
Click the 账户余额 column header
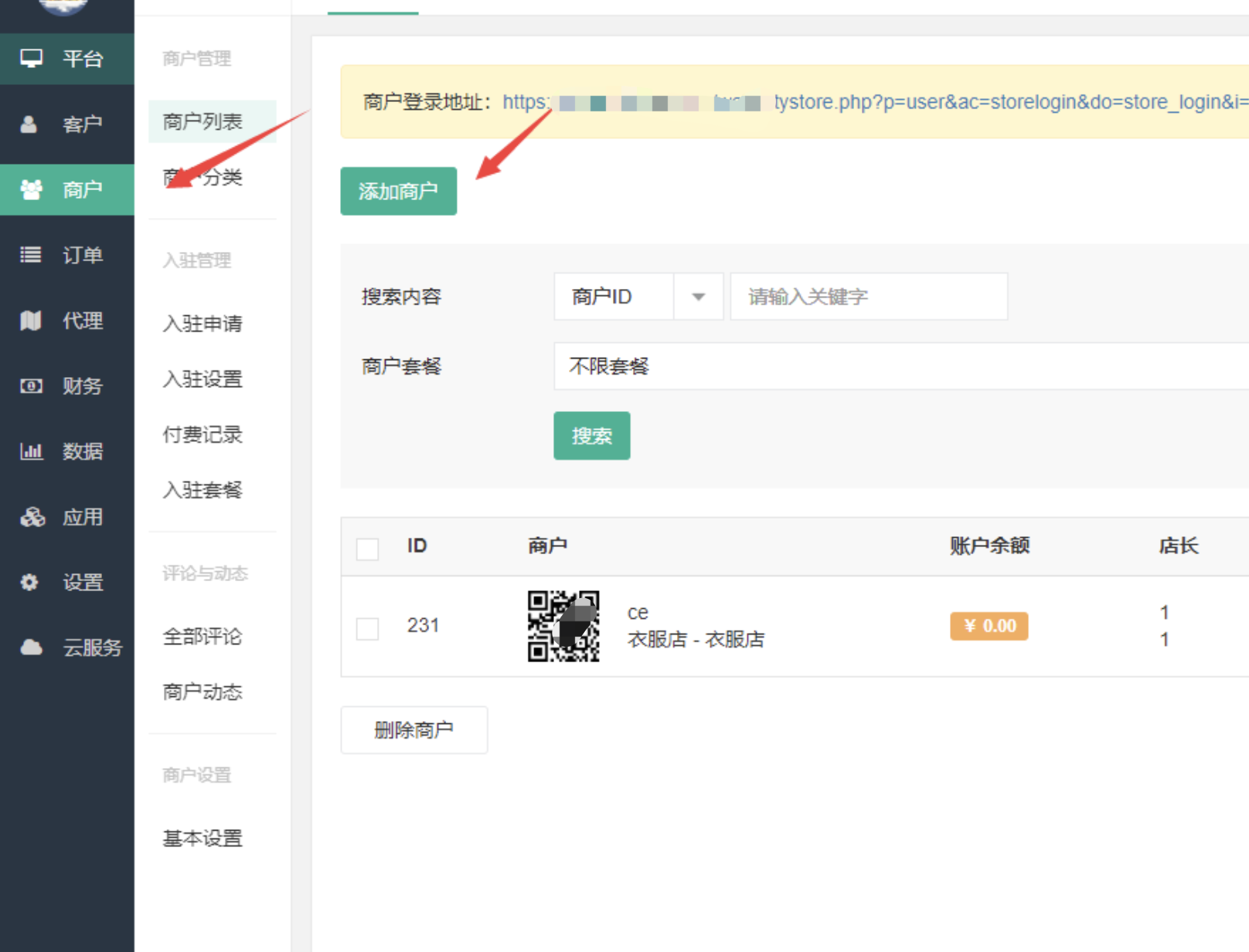tap(989, 546)
